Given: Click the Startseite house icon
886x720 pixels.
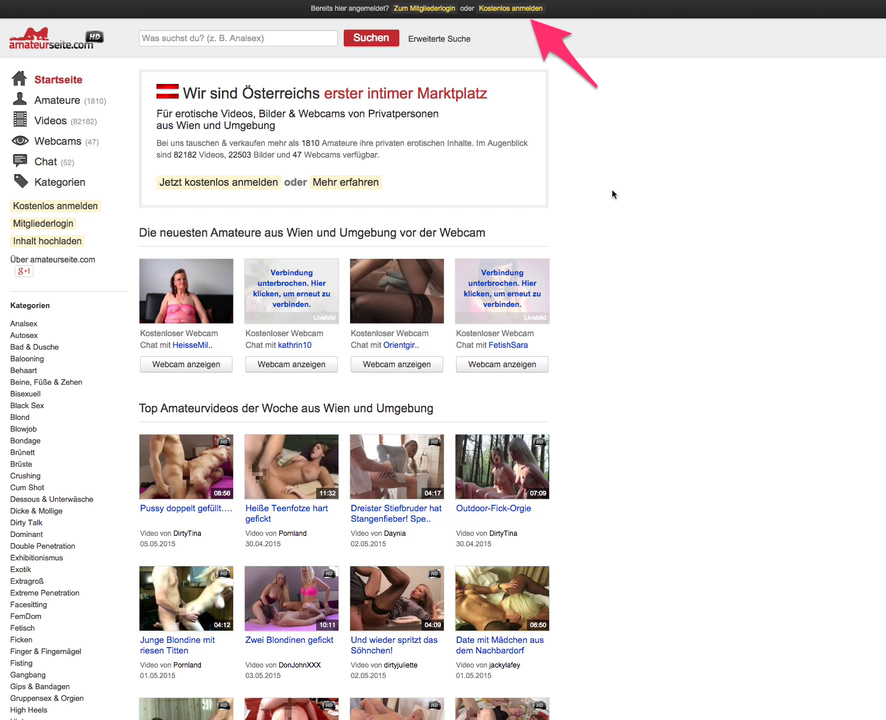Looking at the screenshot, I should pyautogui.click(x=19, y=79).
